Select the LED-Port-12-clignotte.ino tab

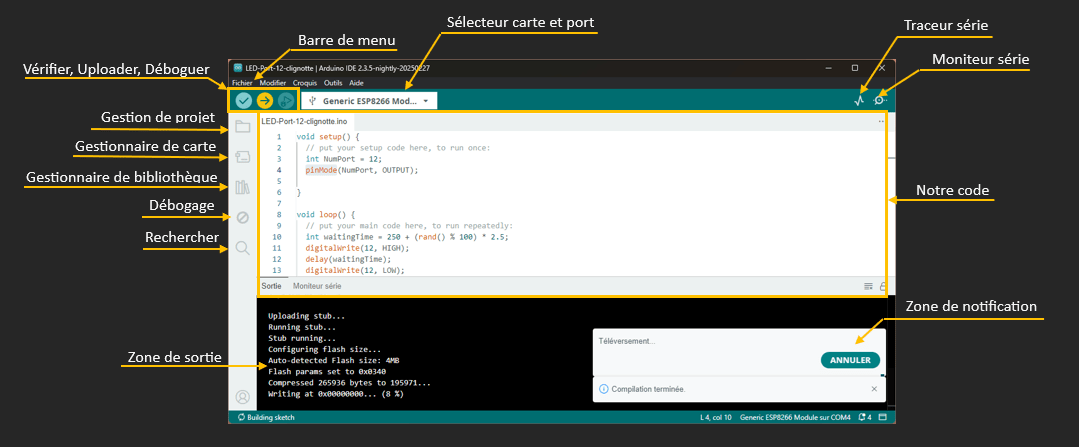pos(304,121)
